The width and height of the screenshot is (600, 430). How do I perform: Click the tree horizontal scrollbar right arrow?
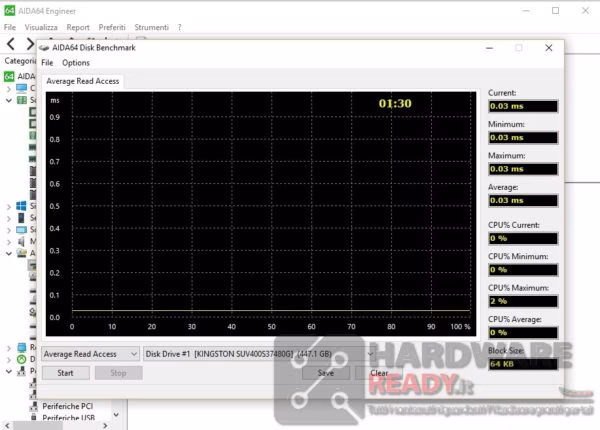[105, 425]
